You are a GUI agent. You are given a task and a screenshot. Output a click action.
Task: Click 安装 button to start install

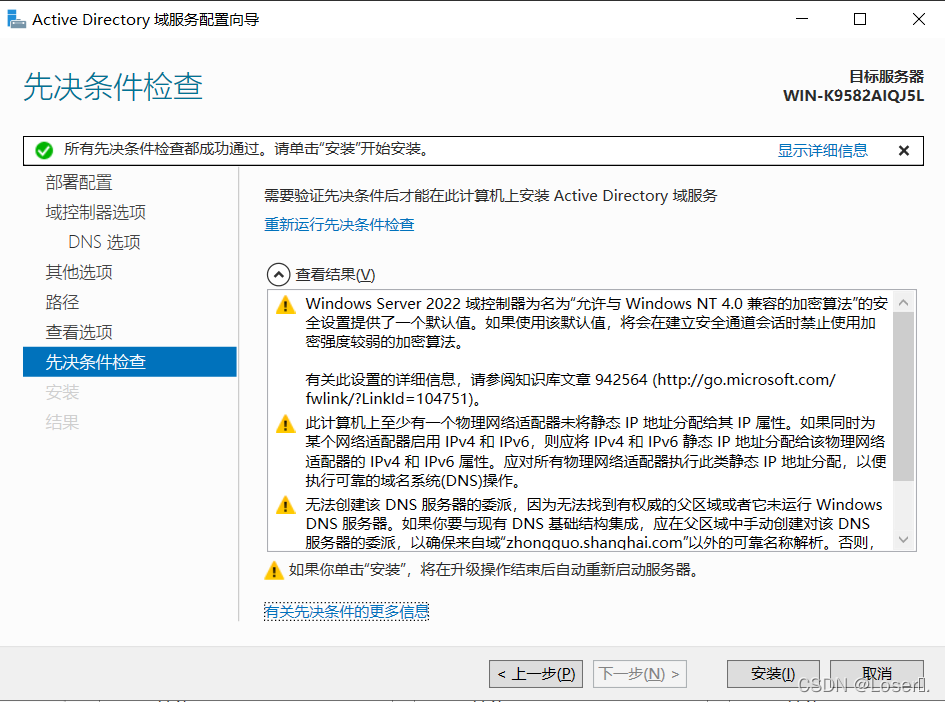click(x=772, y=674)
